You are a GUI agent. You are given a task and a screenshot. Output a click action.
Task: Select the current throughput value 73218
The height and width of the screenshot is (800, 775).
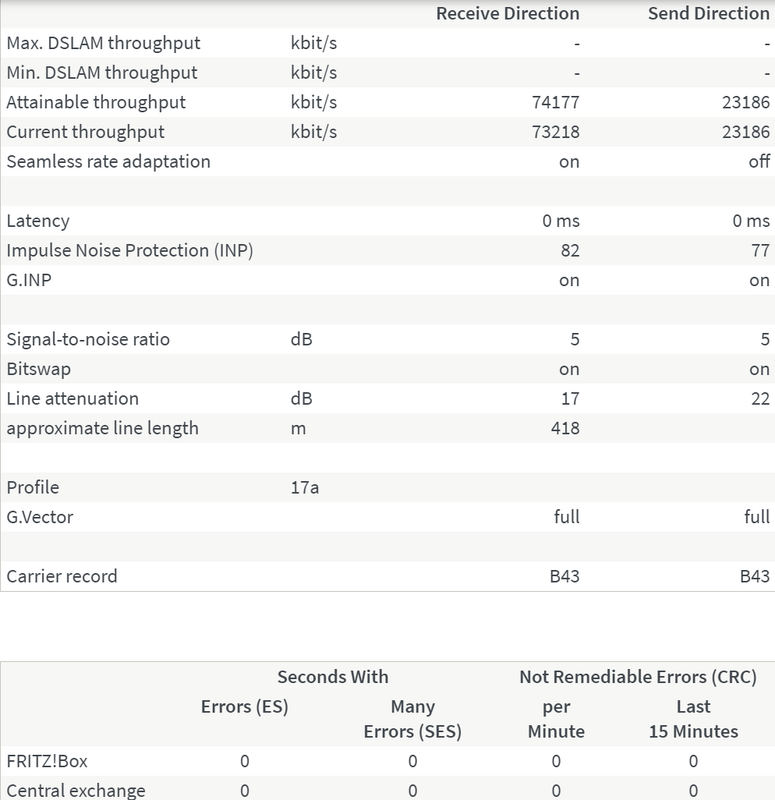pyautogui.click(x=557, y=132)
